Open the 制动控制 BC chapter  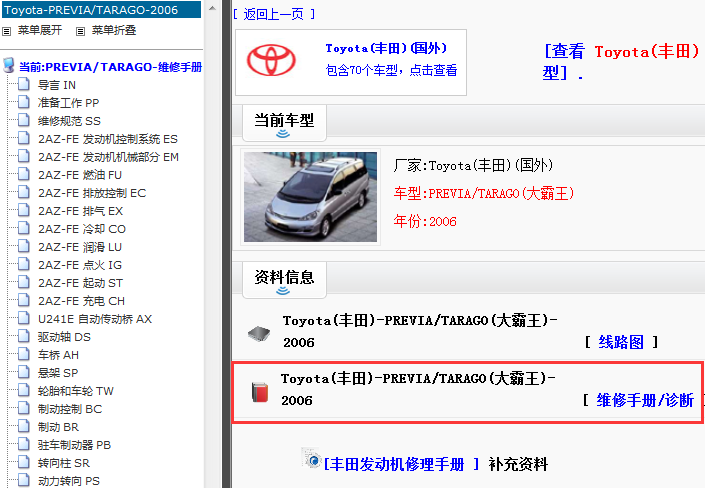[x=70, y=409]
